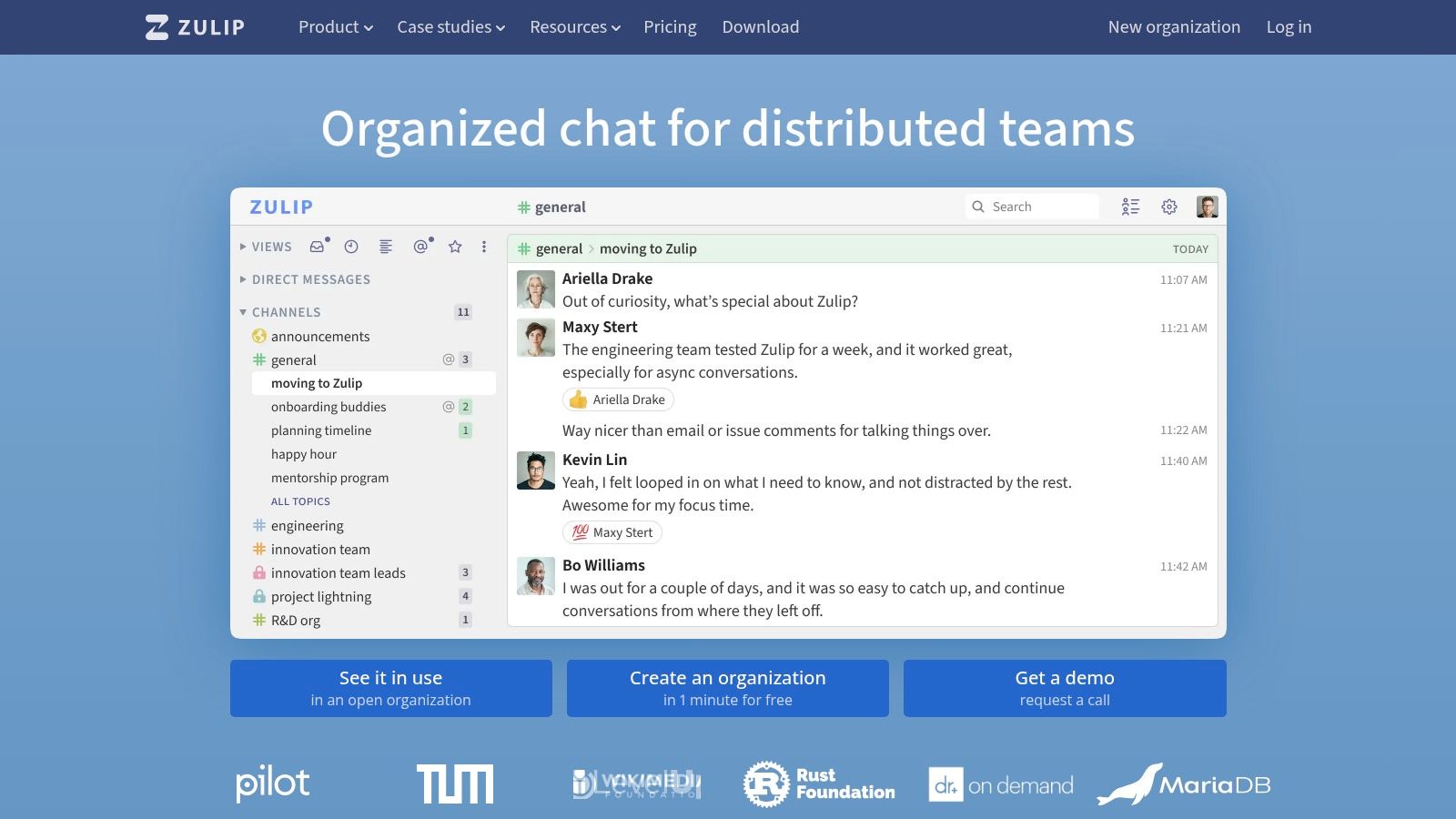The height and width of the screenshot is (819, 1456).
Task: Open the mentions @ icon in views
Action: point(420,247)
